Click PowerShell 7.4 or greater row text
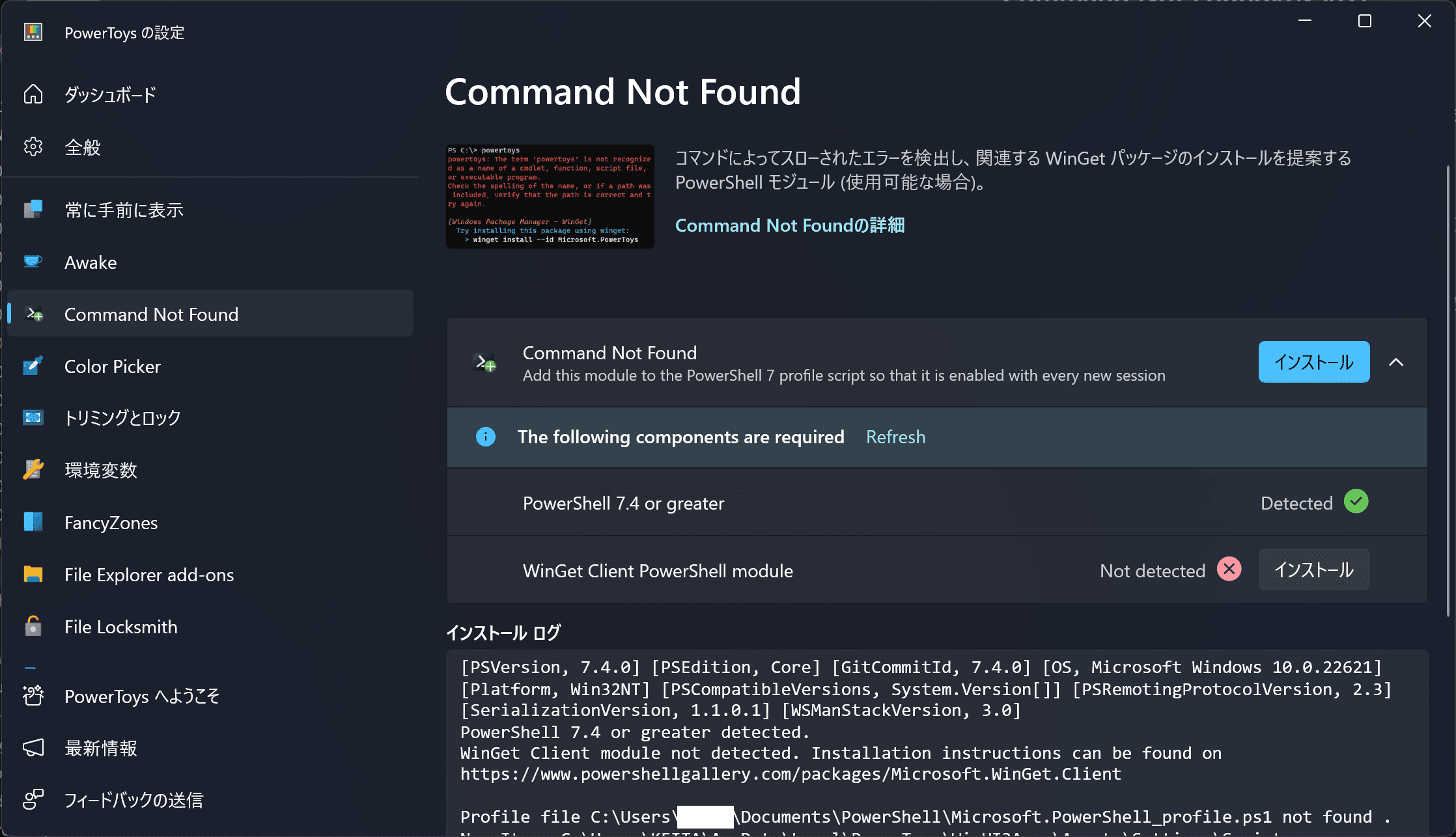This screenshot has height=837, width=1456. (623, 503)
